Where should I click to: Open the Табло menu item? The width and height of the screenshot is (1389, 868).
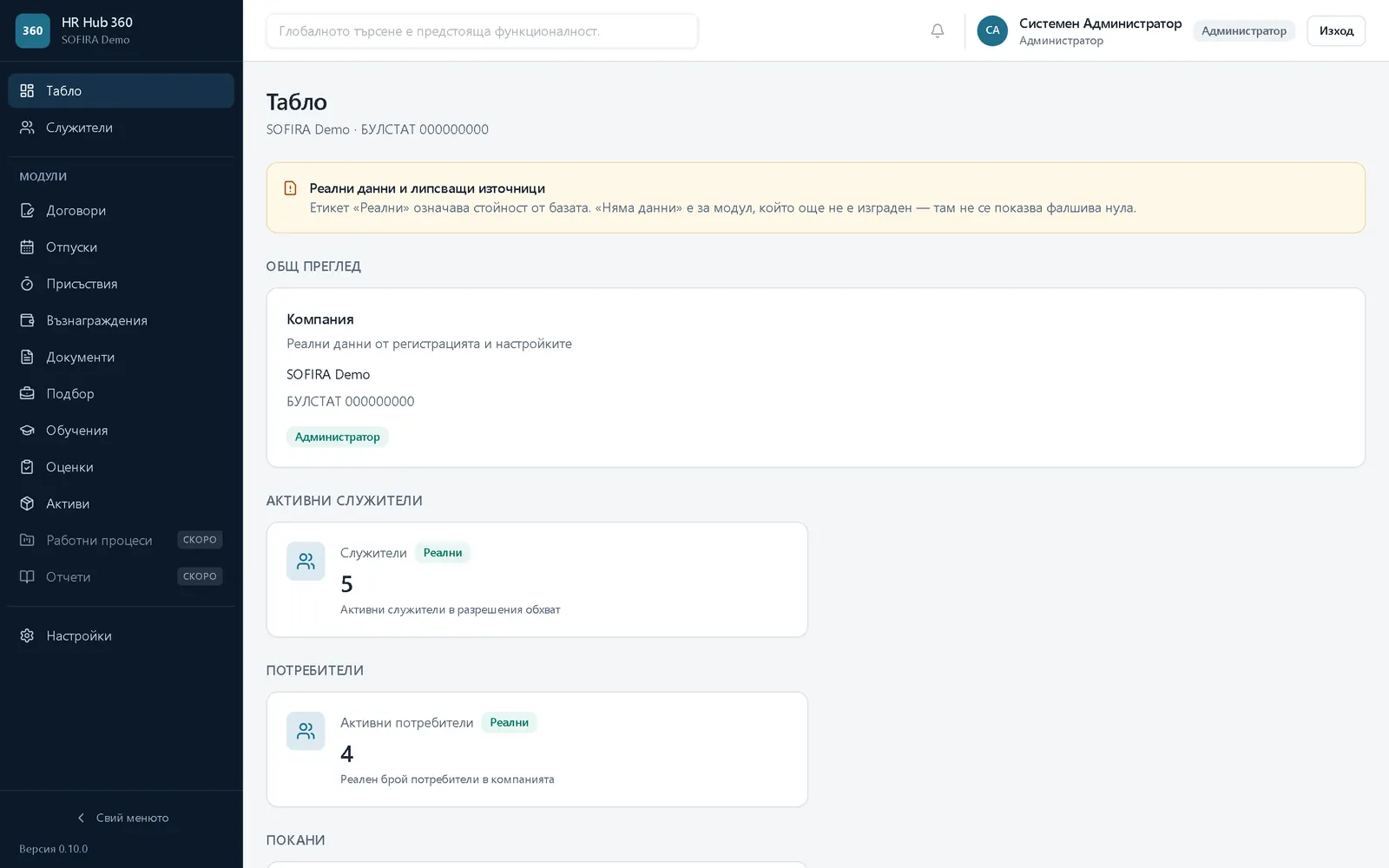(121, 90)
